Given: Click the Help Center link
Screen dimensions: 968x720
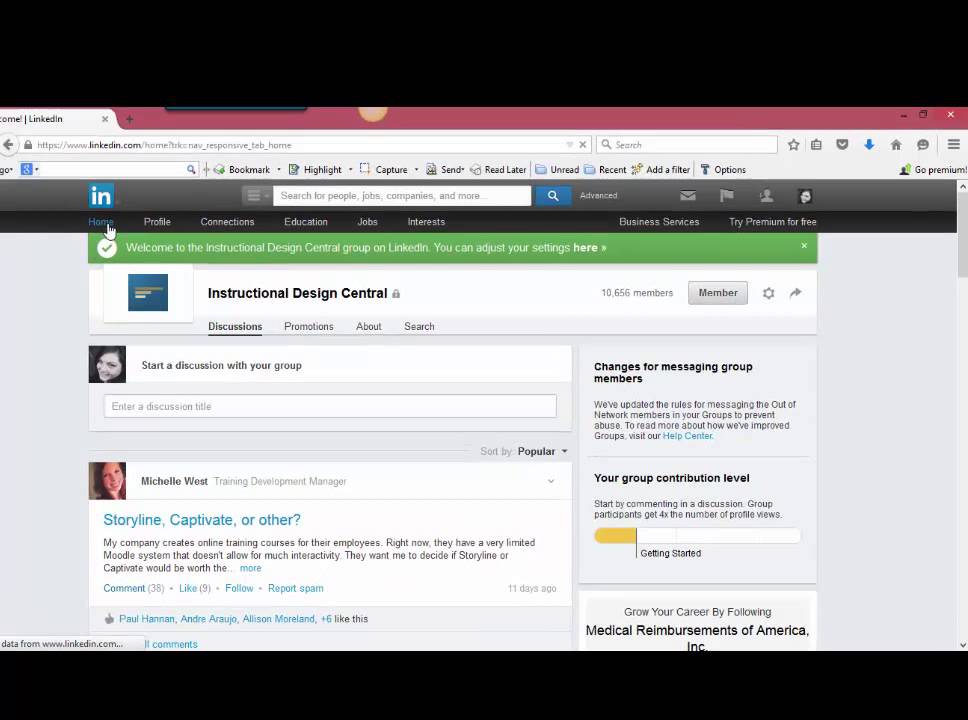Looking at the screenshot, I should coord(688,436).
